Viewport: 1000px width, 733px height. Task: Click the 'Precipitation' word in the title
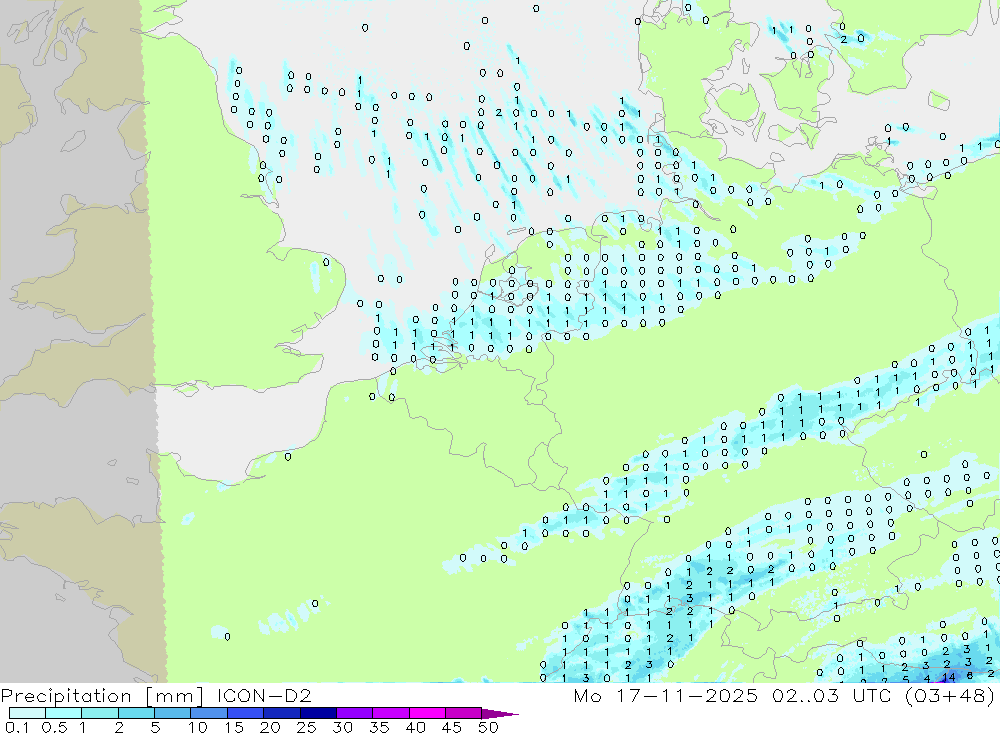(x=66, y=696)
